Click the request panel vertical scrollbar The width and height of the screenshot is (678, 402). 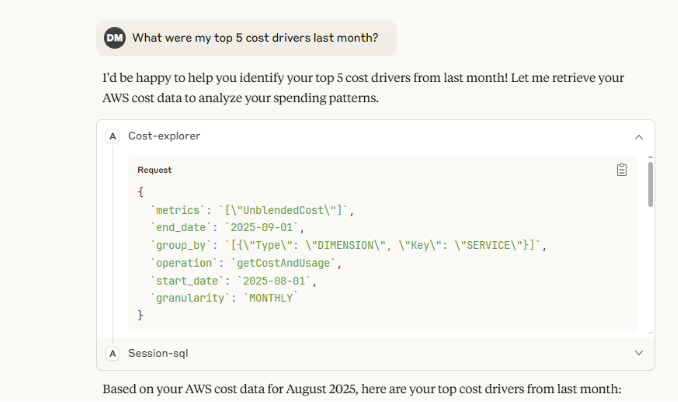tap(651, 185)
